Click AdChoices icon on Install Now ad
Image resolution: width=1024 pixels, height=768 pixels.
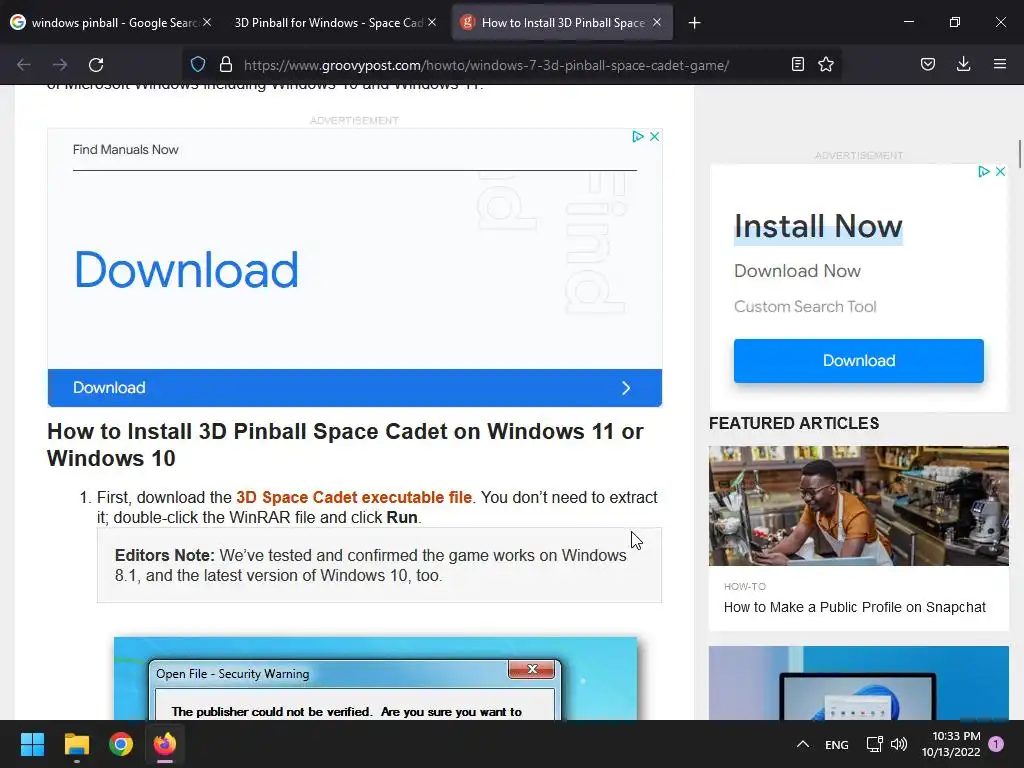984,172
